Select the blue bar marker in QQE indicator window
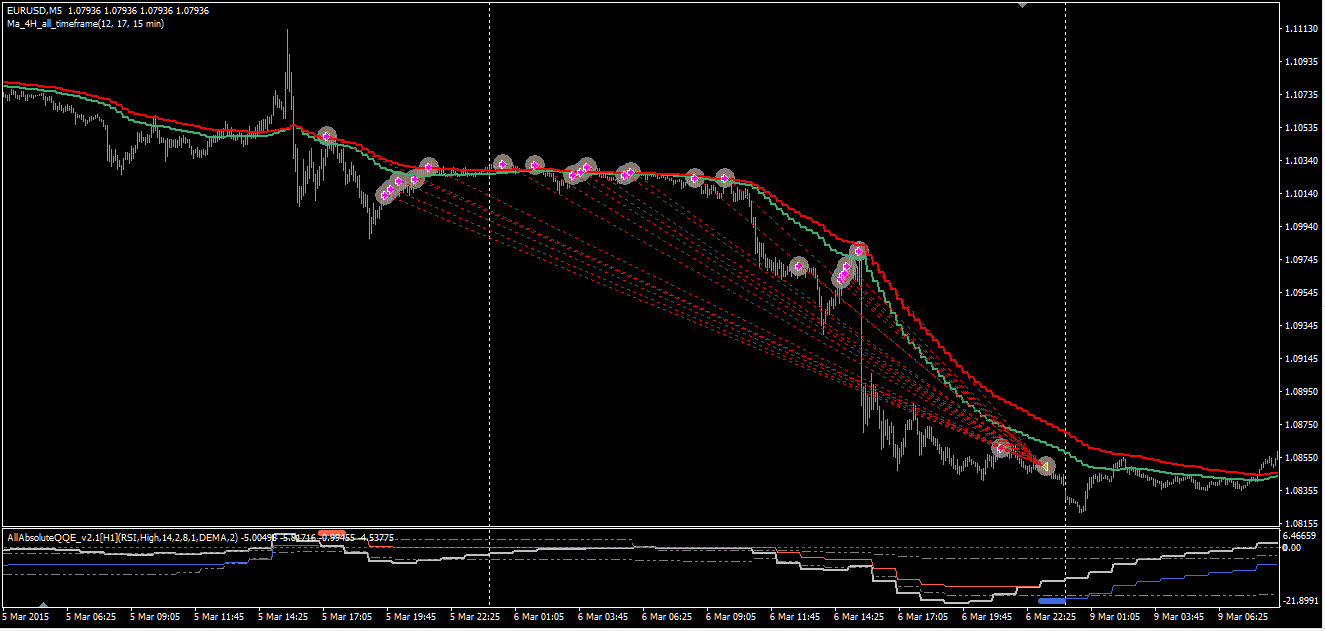Screen dimensions: 1325x631 click(x=1053, y=601)
